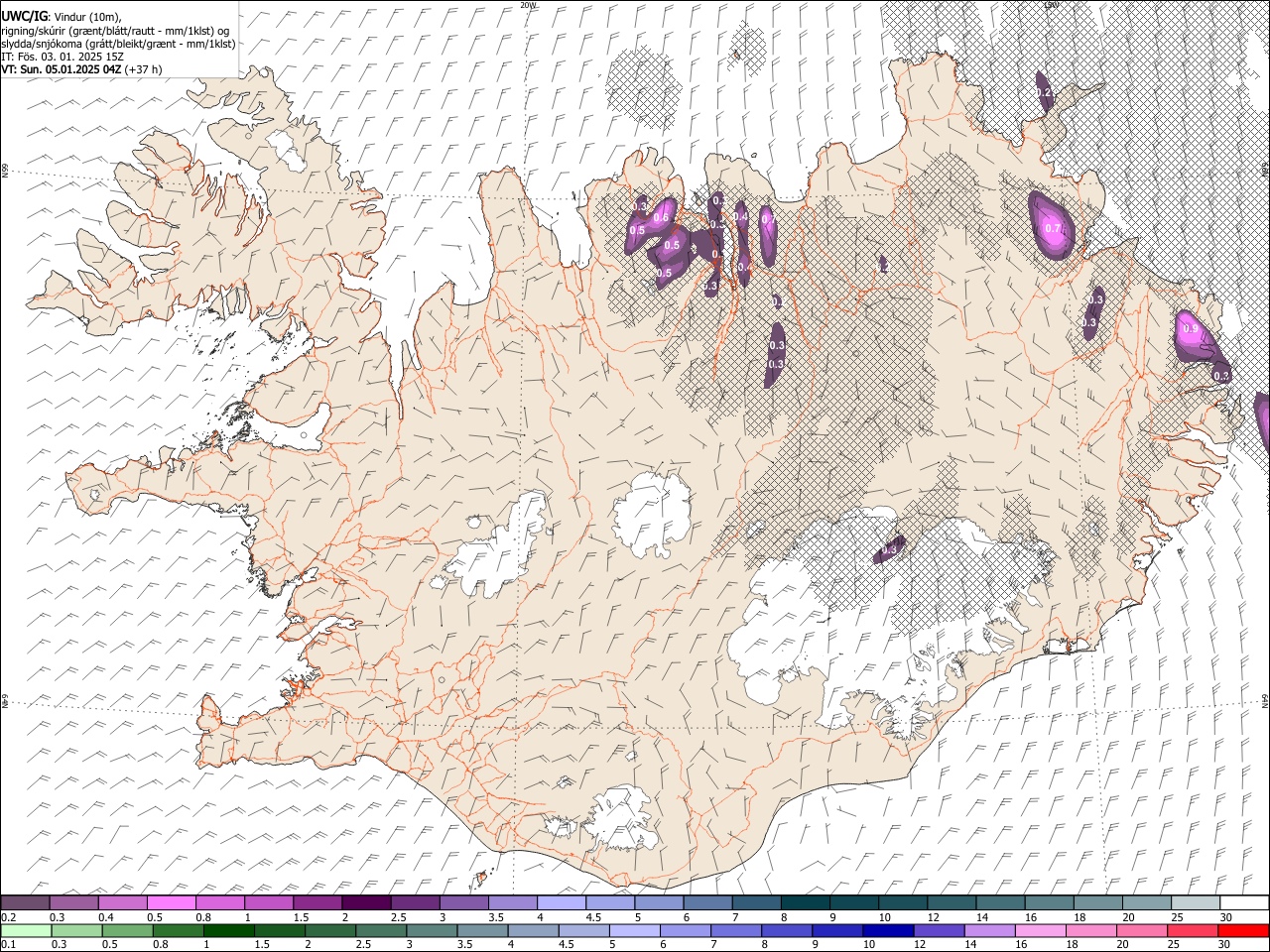Click the 'VT: Sun. 05.01.2025 04Z (+37 h)' line

(x=81, y=69)
